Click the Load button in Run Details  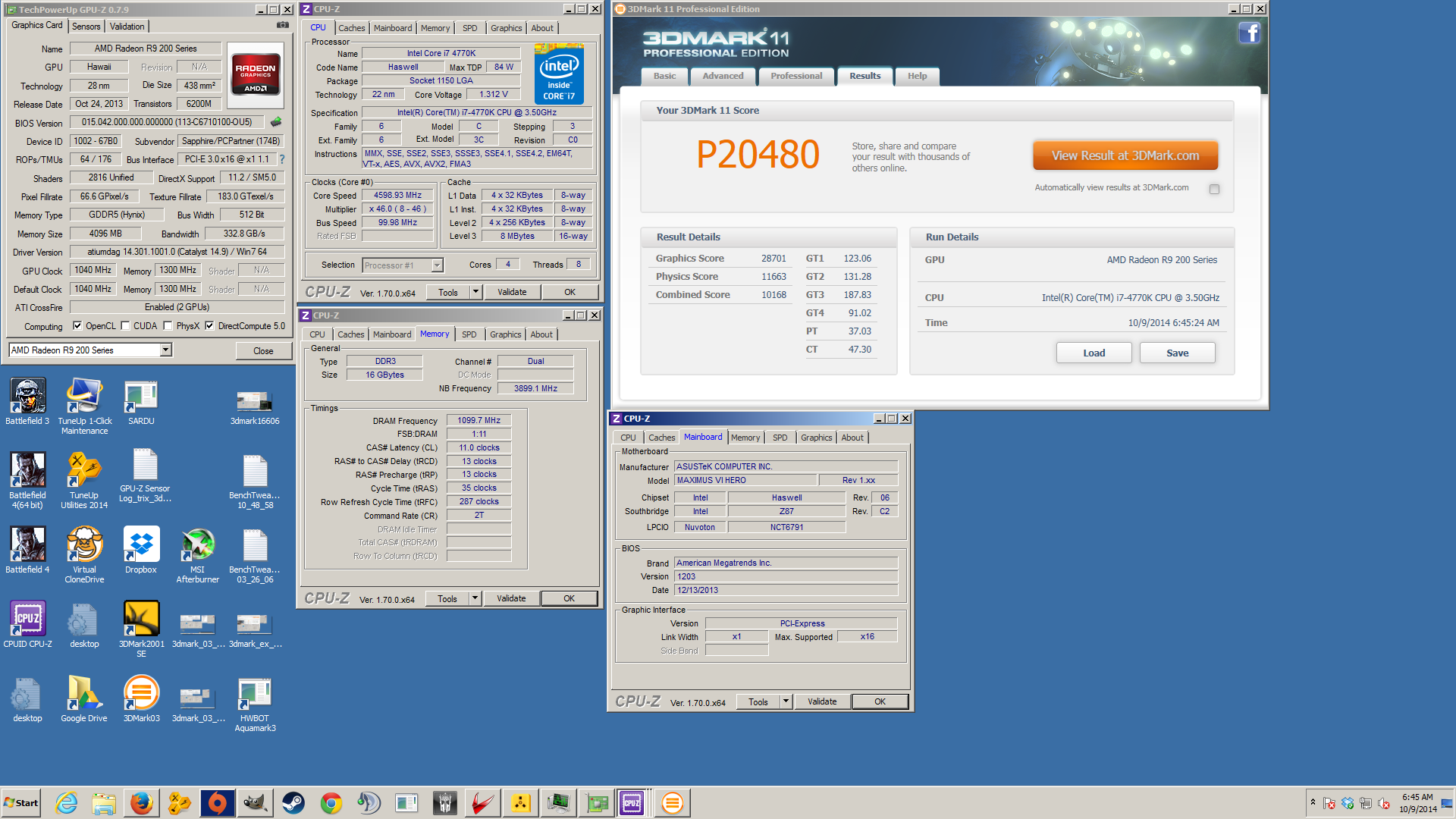pos(1094,353)
